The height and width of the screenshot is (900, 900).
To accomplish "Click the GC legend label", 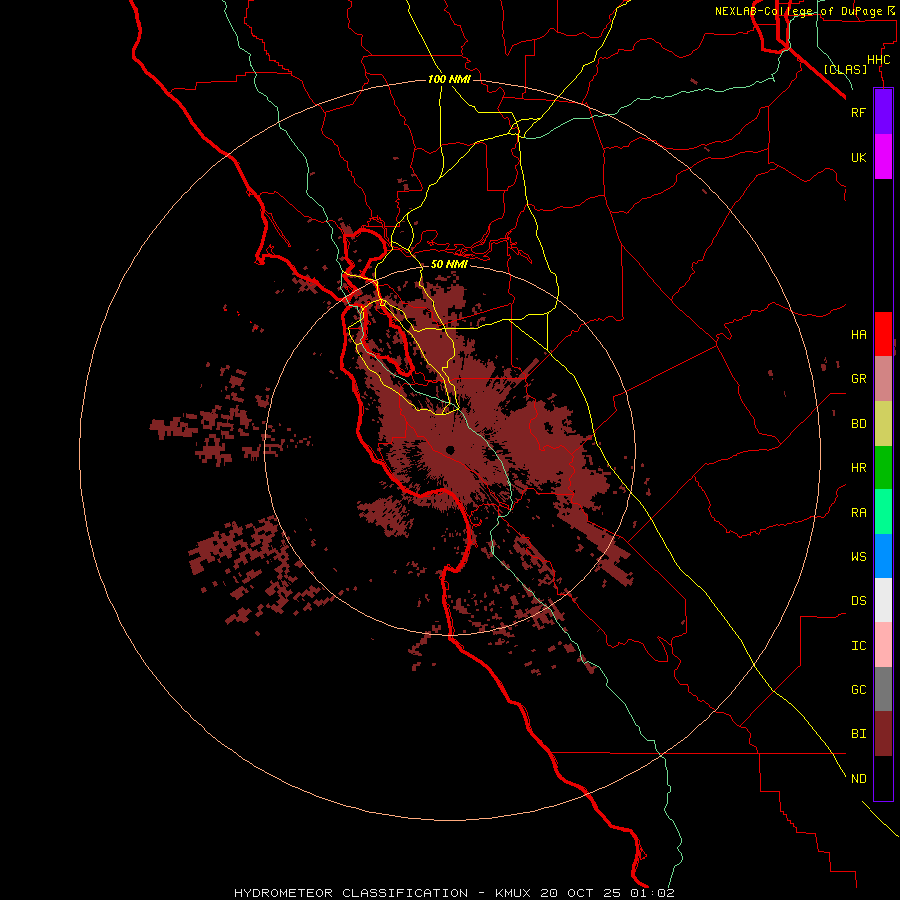I will [x=858, y=690].
